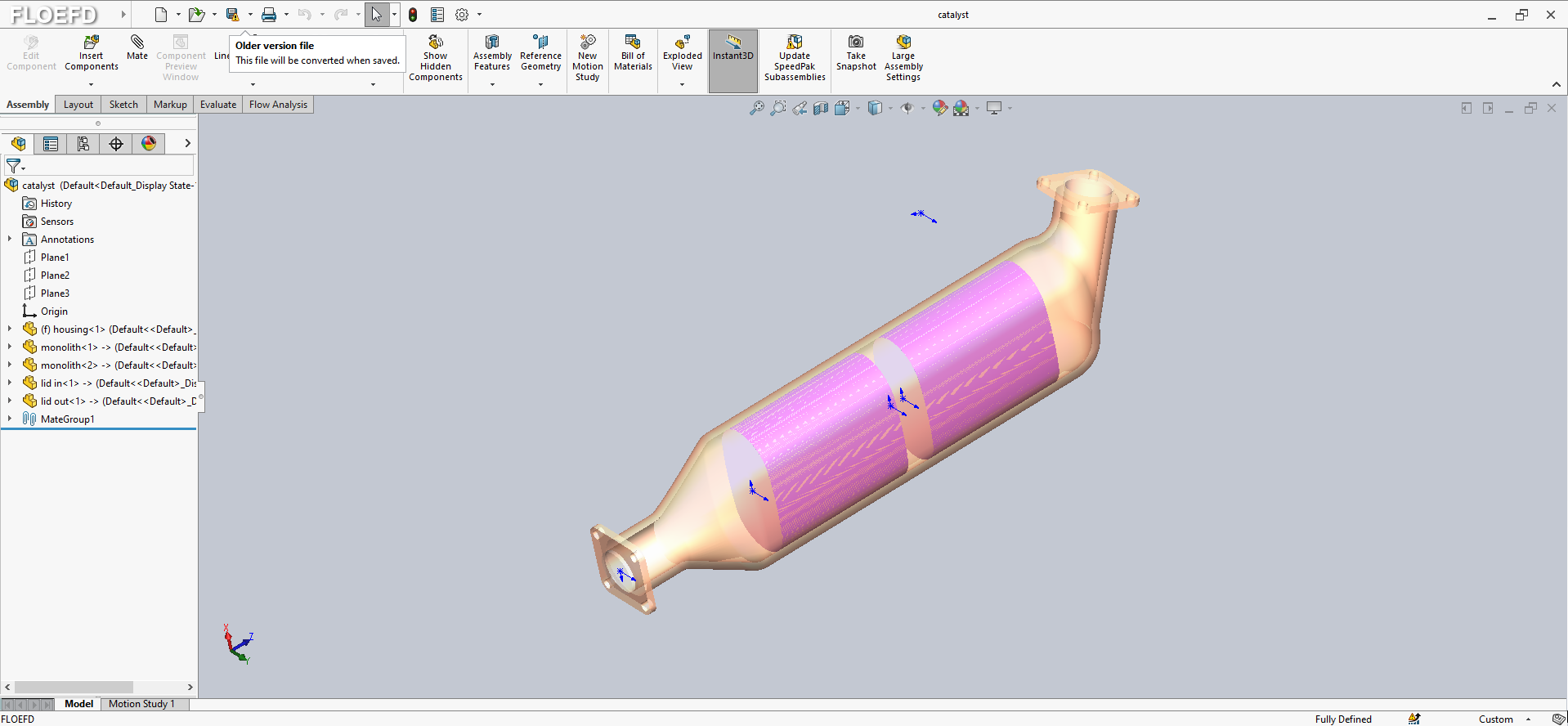This screenshot has height=726, width=1568.
Task: Click the feature tree horizontal scrollbar
Action: [74, 688]
